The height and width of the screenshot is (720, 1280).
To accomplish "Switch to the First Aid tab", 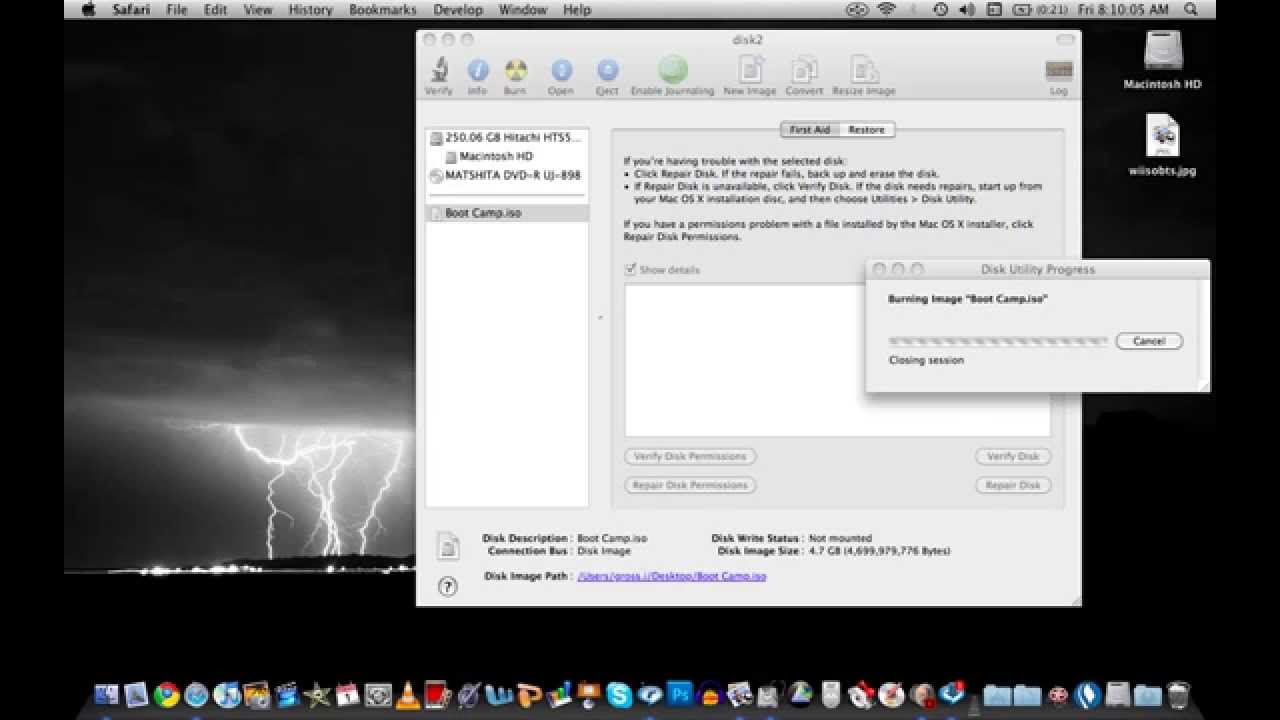I will tap(809, 130).
